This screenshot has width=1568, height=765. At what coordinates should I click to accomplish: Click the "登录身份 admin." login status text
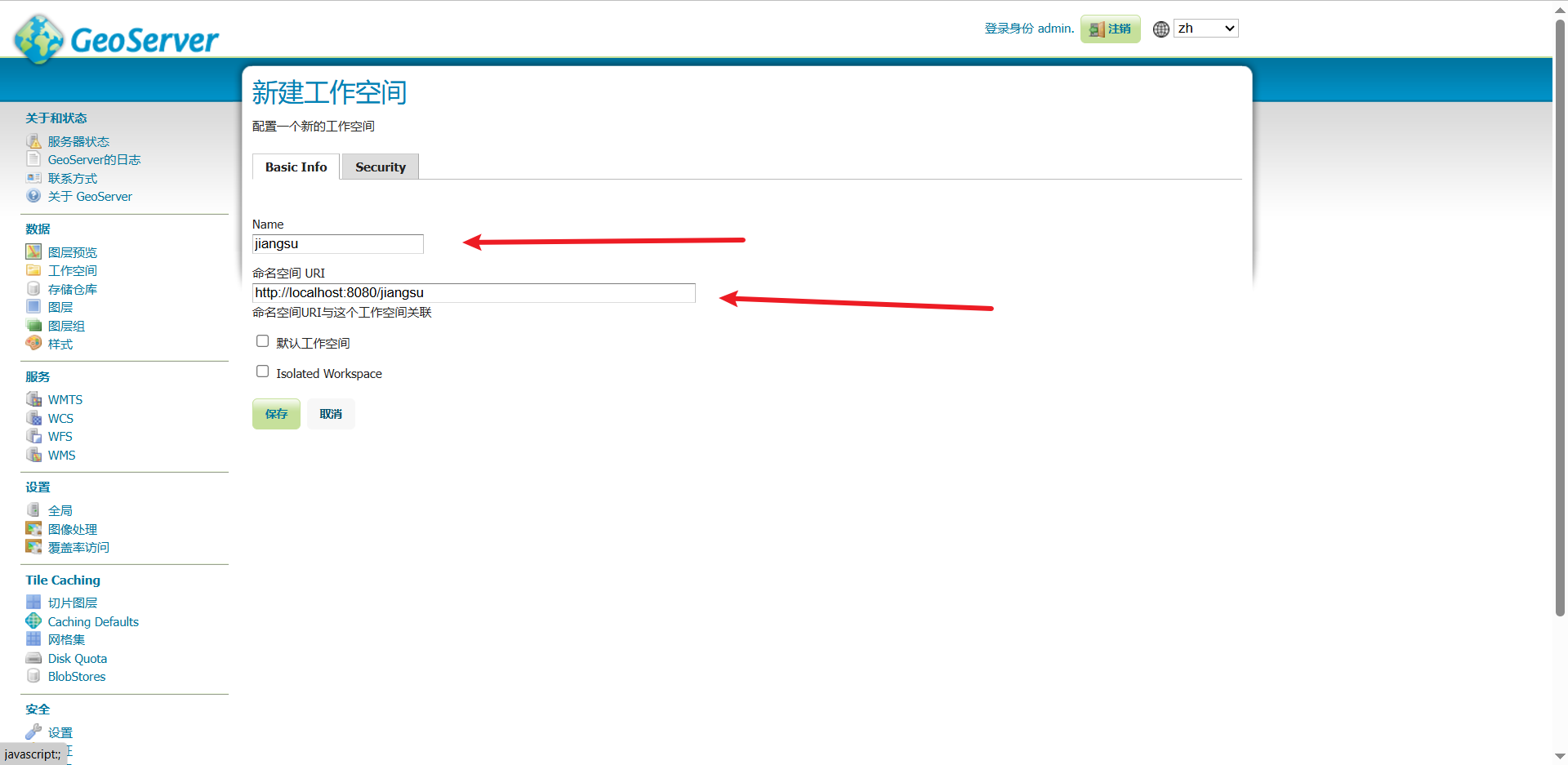(x=1029, y=29)
